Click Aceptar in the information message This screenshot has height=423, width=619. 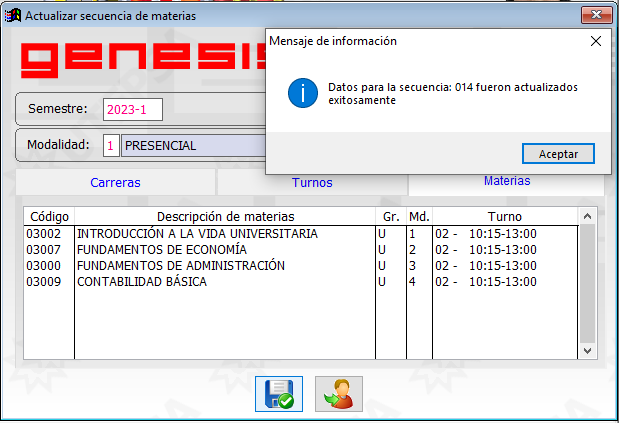(x=558, y=153)
